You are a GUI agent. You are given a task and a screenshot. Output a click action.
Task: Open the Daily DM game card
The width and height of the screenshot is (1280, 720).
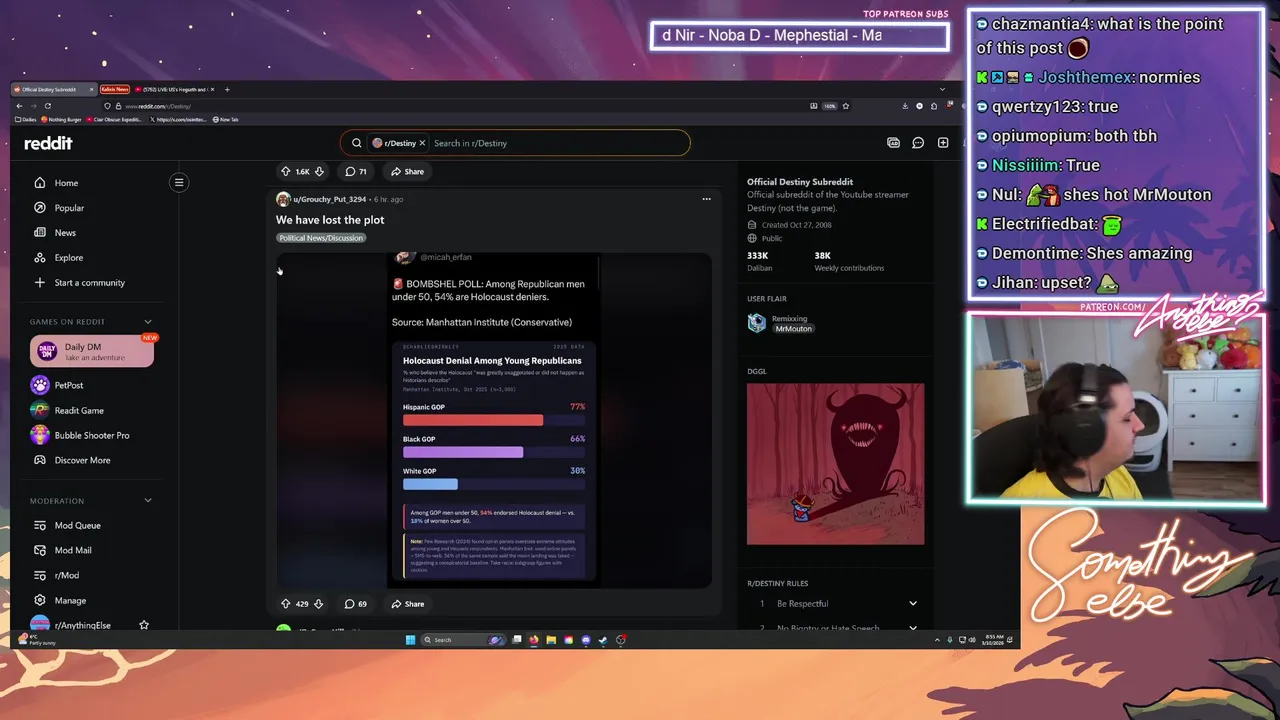tap(92, 352)
